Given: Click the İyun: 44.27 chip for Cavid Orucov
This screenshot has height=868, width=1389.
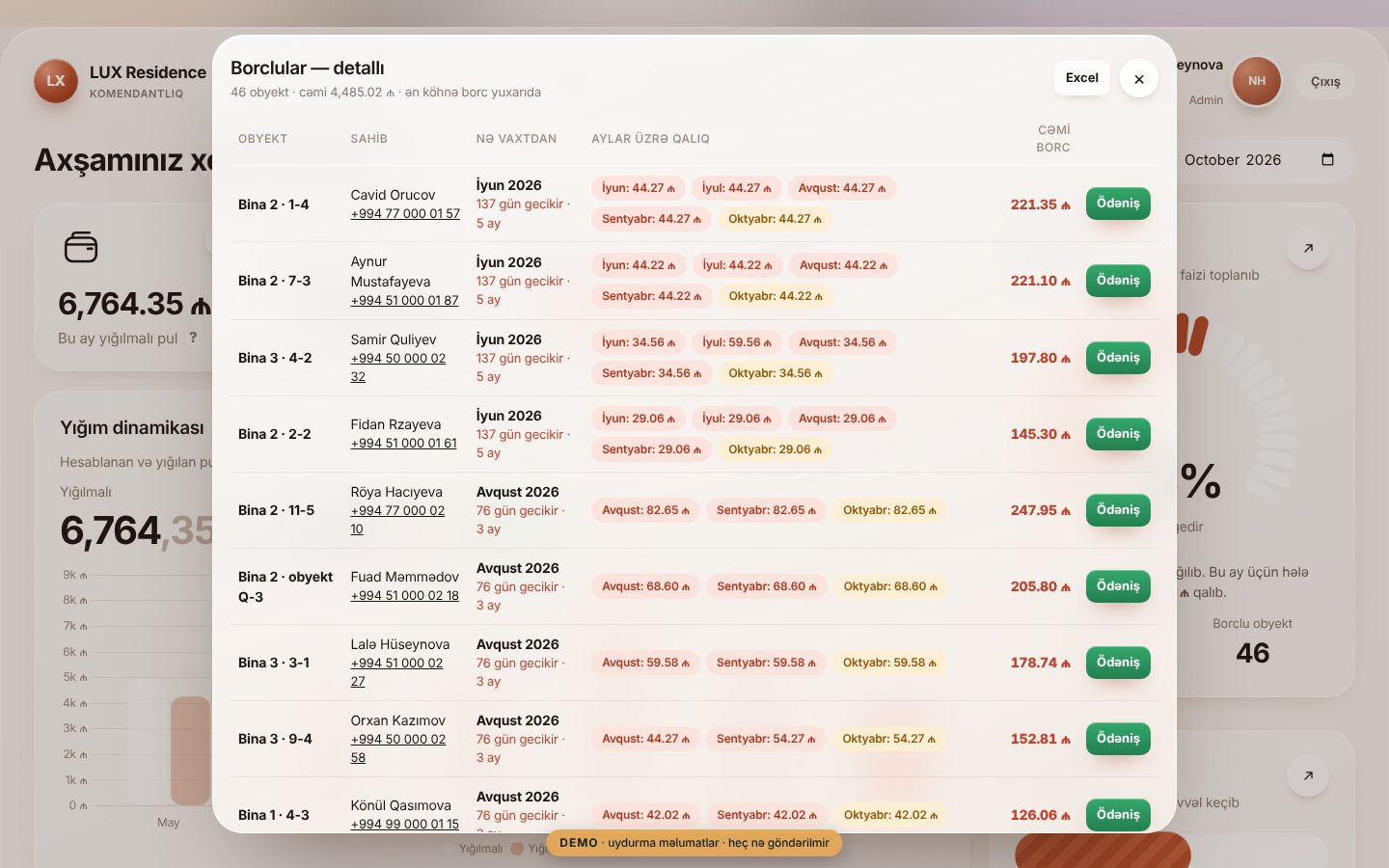Looking at the screenshot, I should pos(639,188).
